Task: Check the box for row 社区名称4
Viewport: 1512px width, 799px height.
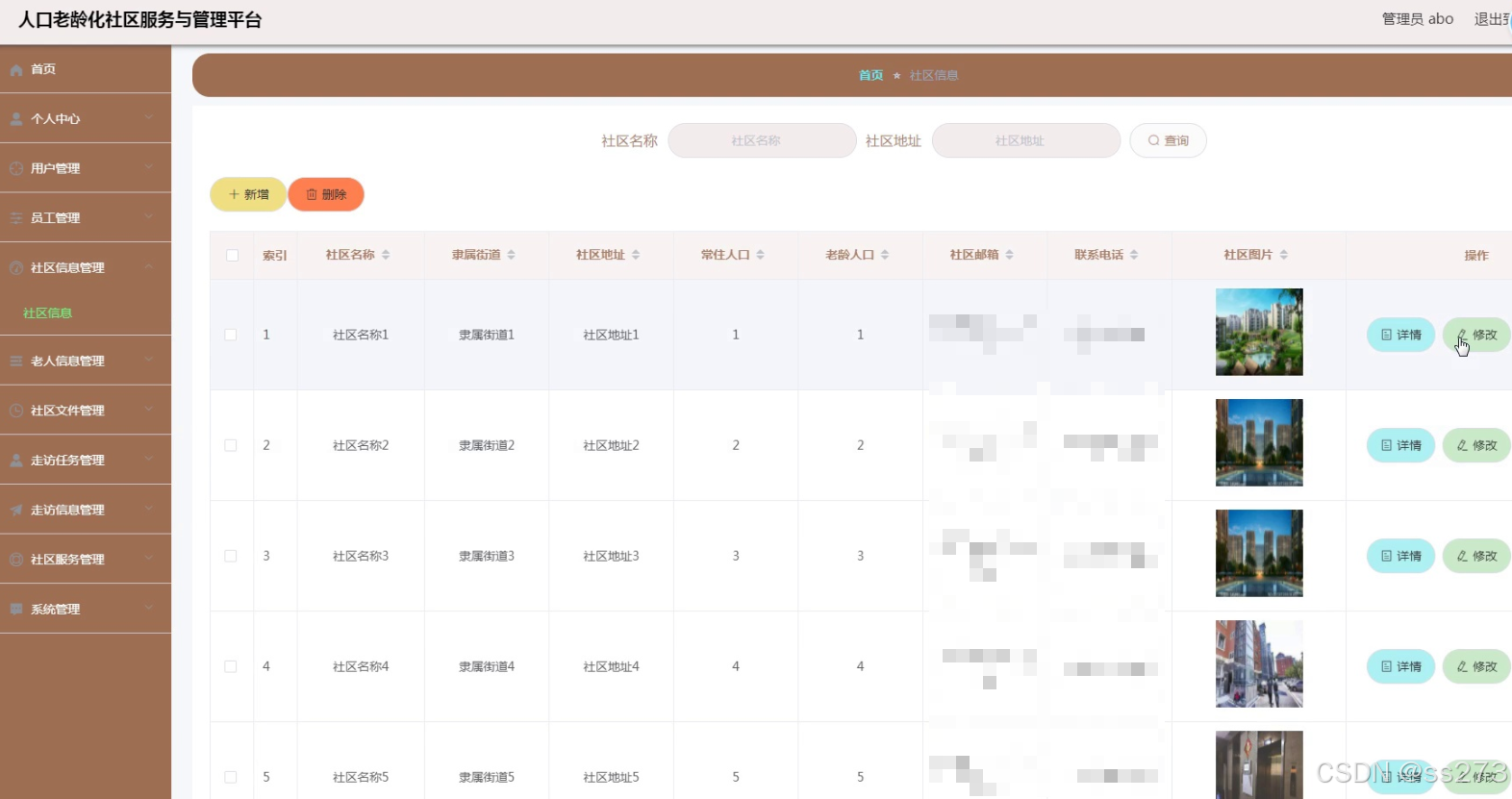Action: pyautogui.click(x=231, y=666)
